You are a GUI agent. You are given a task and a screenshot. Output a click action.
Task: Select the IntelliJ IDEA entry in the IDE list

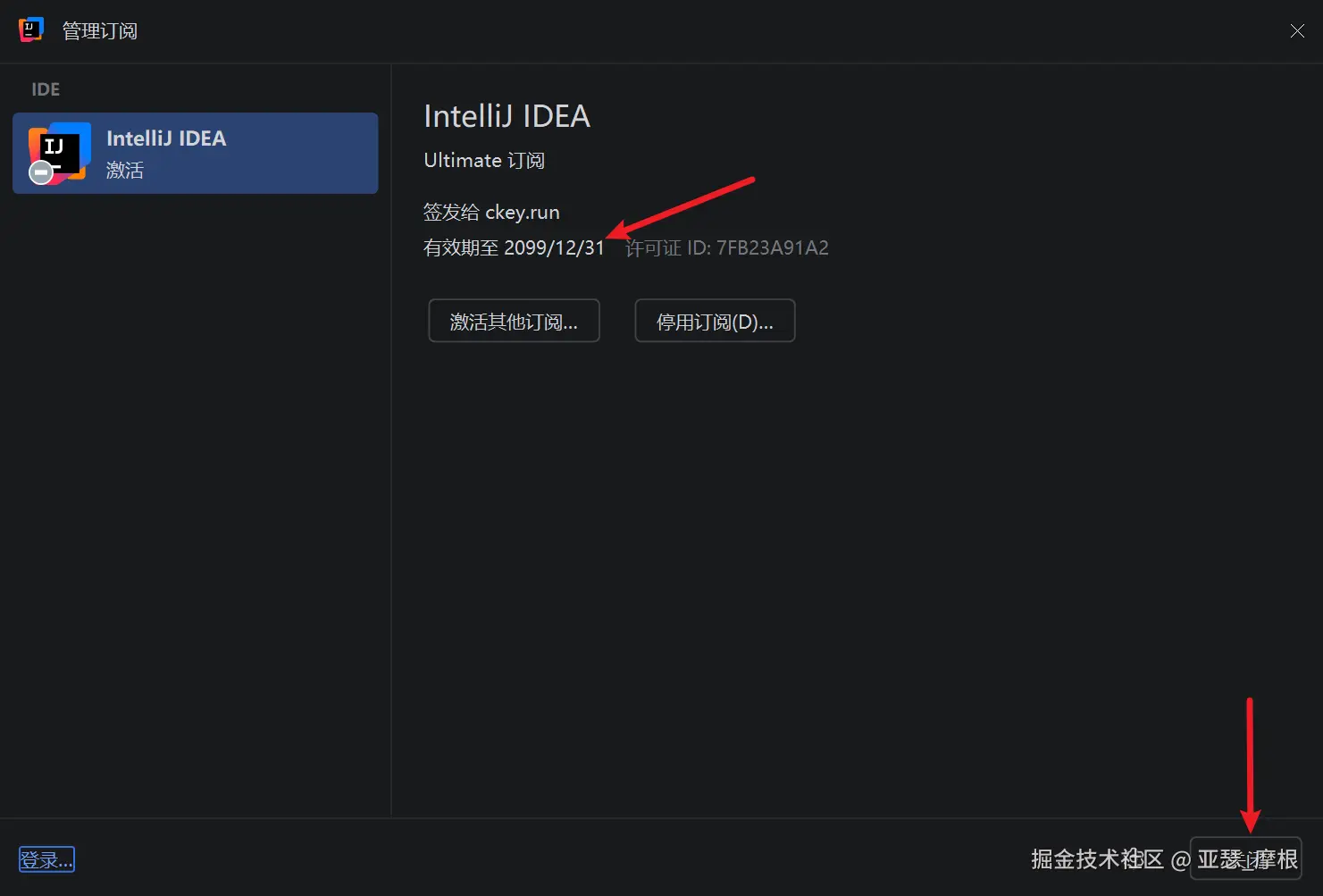pyautogui.click(x=195, y=153)
